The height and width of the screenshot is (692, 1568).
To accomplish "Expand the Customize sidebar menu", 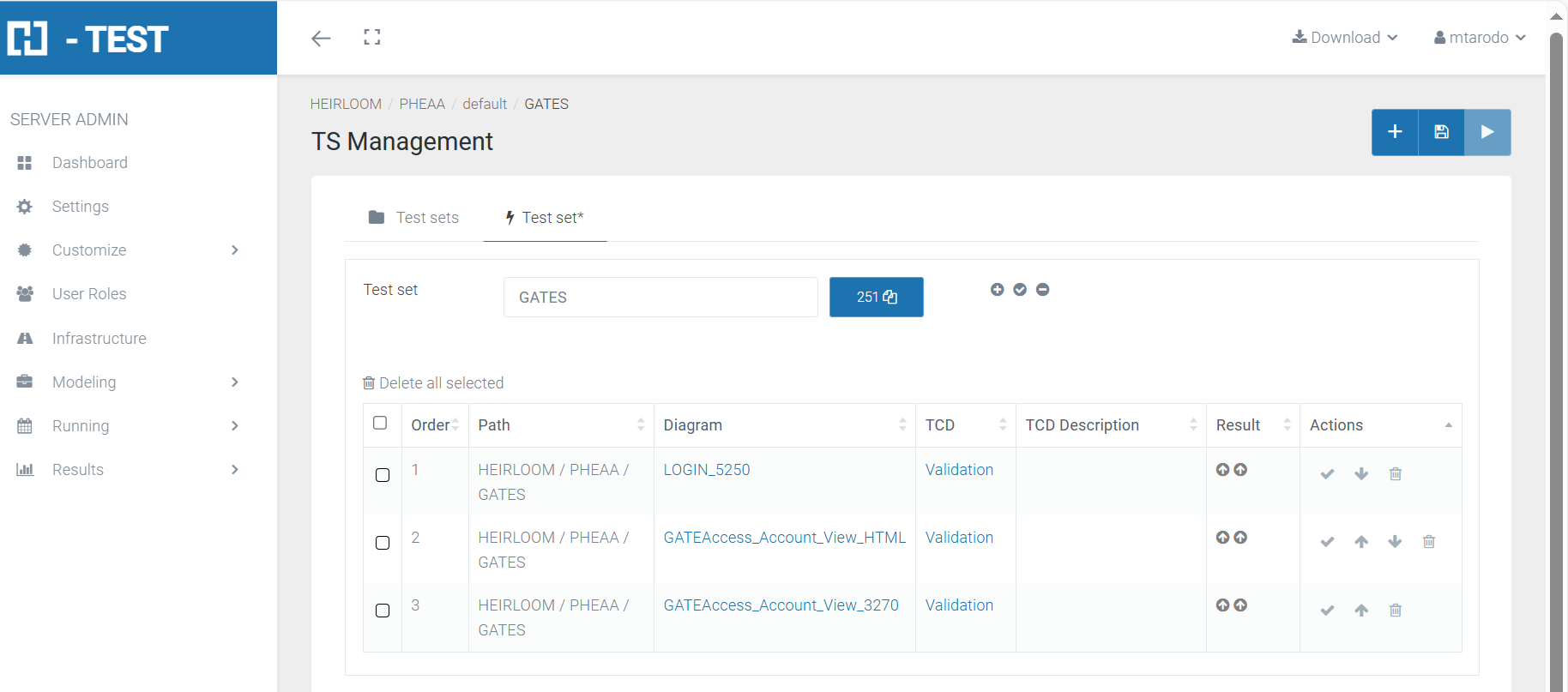I will (x=127, y=250).
